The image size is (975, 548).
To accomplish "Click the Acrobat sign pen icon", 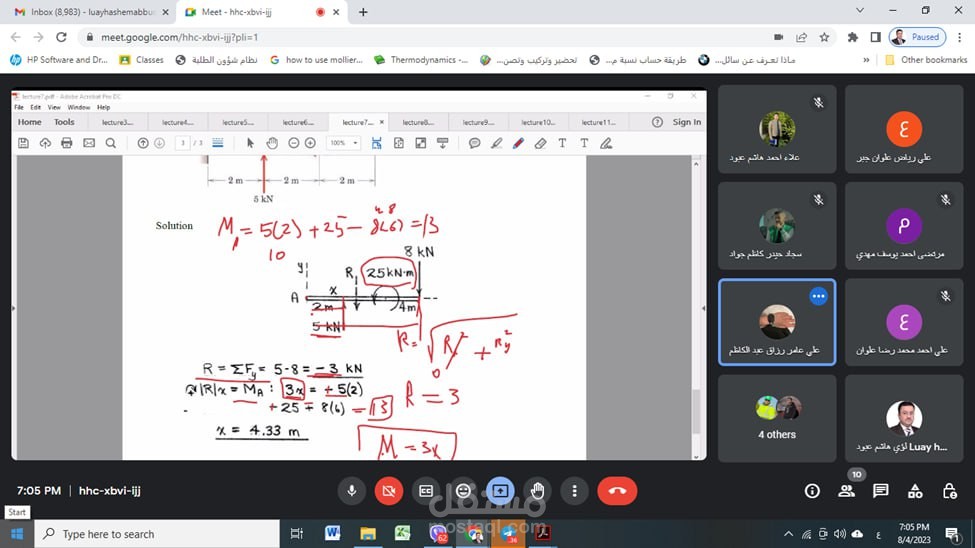I will tap(606, 143).
